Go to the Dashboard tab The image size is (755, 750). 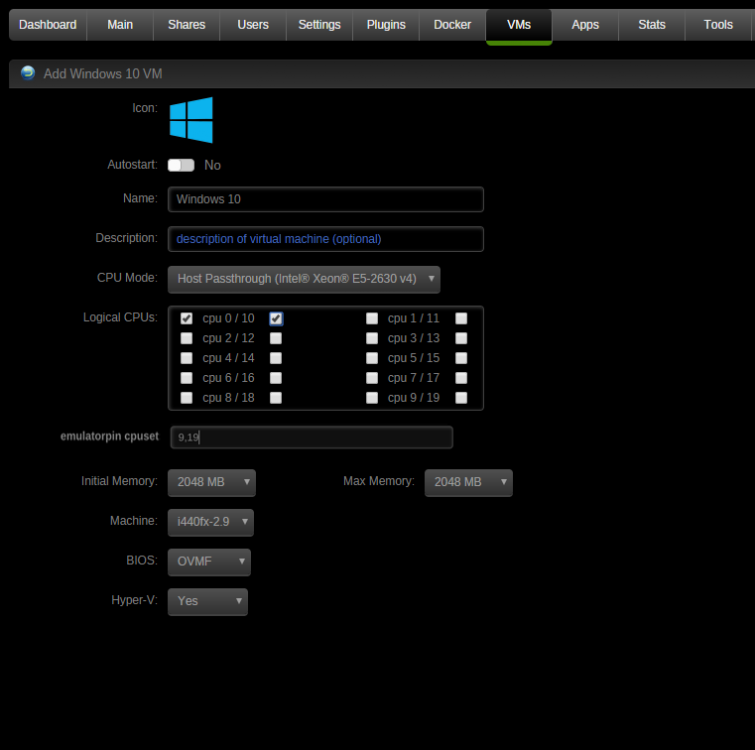(48, 25)
